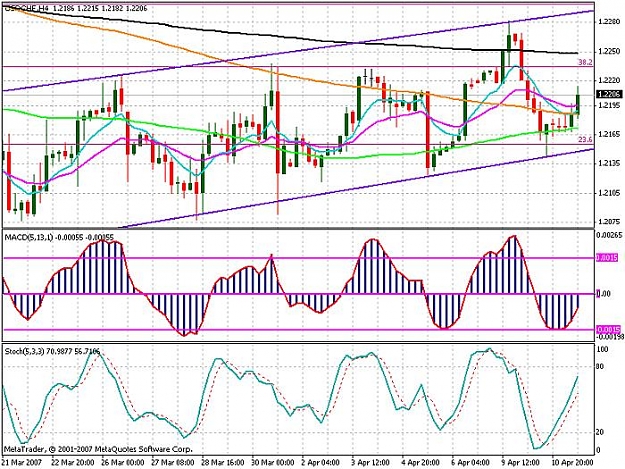Select the 2 Apr 04:00 time label
Viewport: 625px width, 469px height.
[321, 463]
